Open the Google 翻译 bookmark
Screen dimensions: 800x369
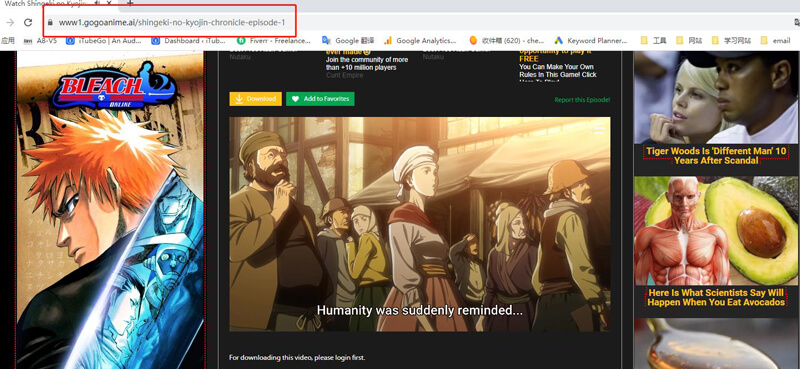[x=348, y=40]
